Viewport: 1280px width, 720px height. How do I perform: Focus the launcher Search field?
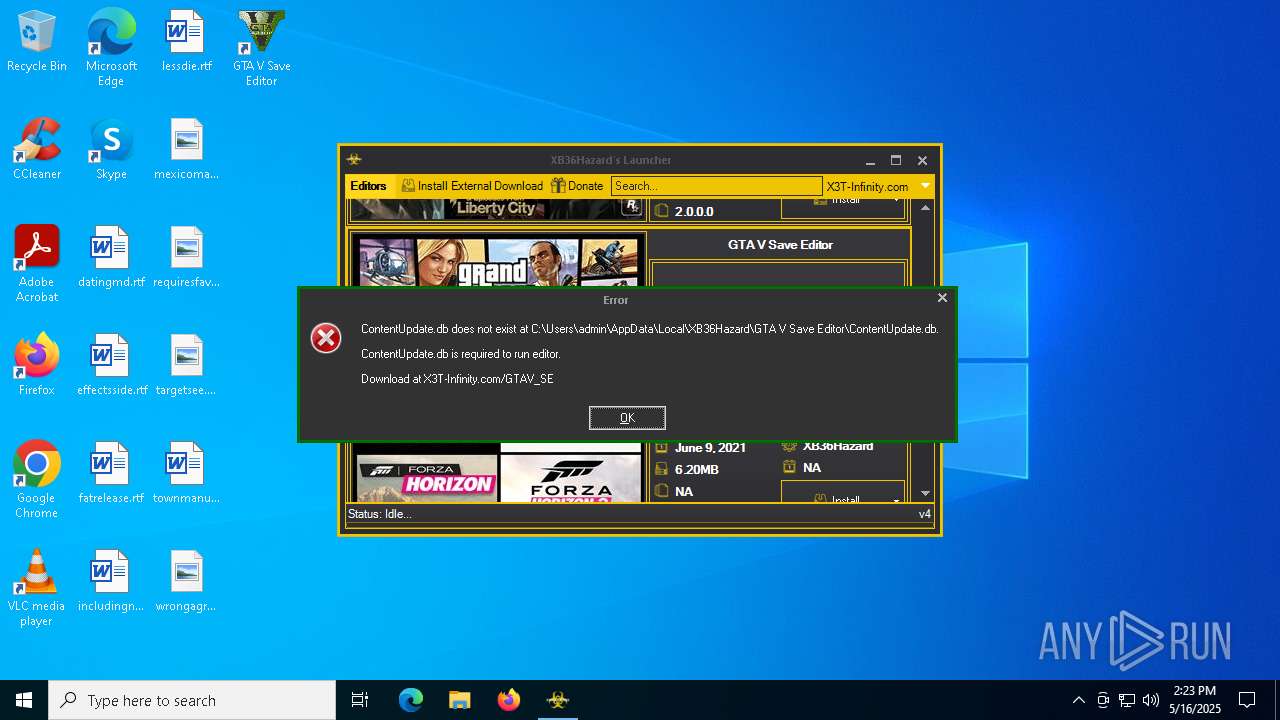[x=716, y=186]
